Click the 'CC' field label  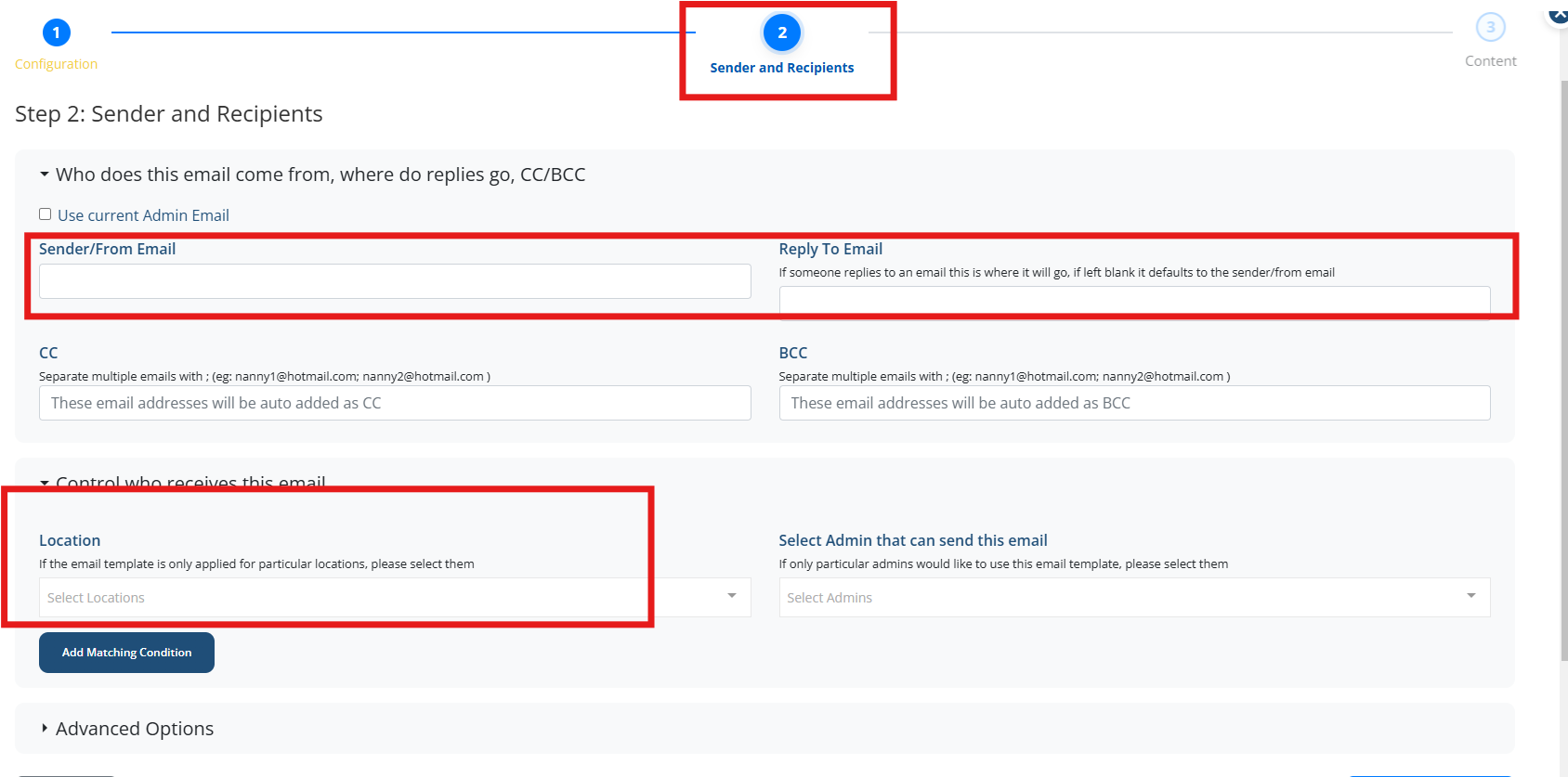coord(48,353)
